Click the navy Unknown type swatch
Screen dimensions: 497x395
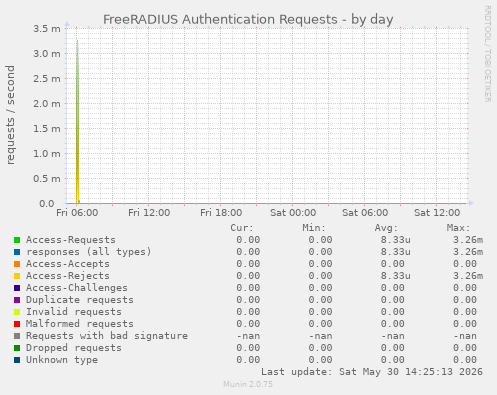click(x=17, y=360)
